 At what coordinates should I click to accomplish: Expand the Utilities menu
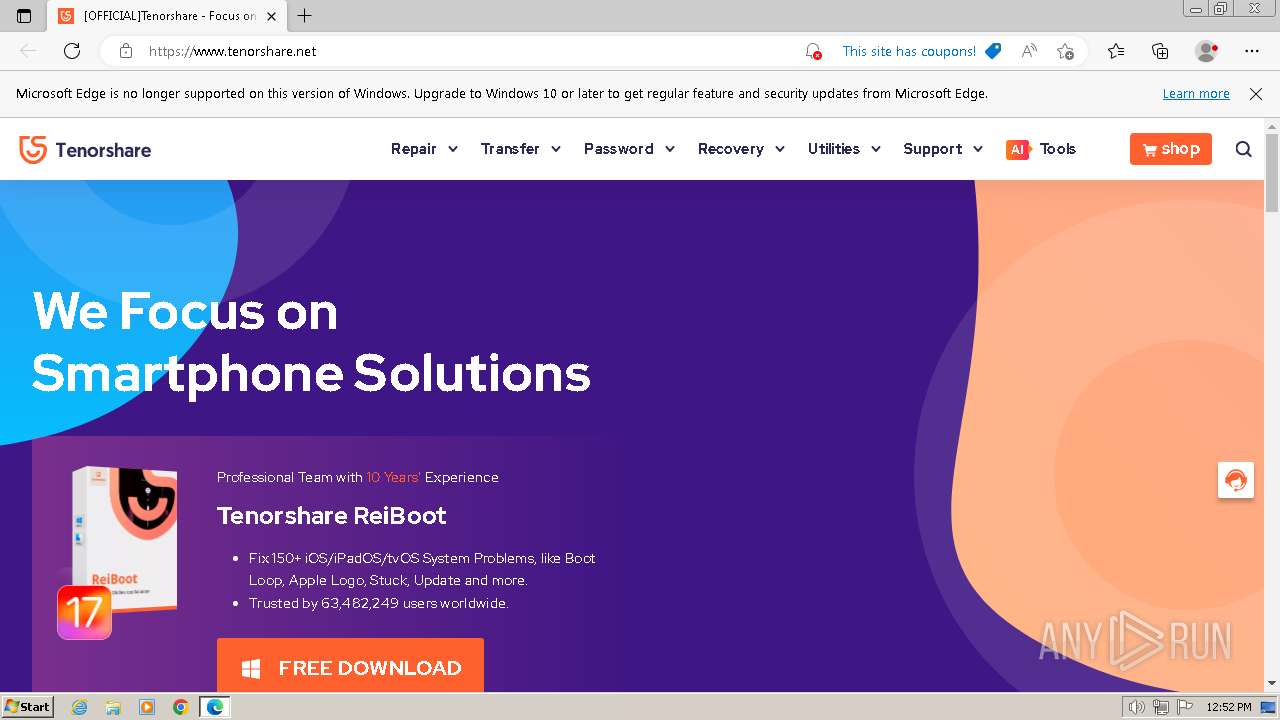(x=844, y=149)
